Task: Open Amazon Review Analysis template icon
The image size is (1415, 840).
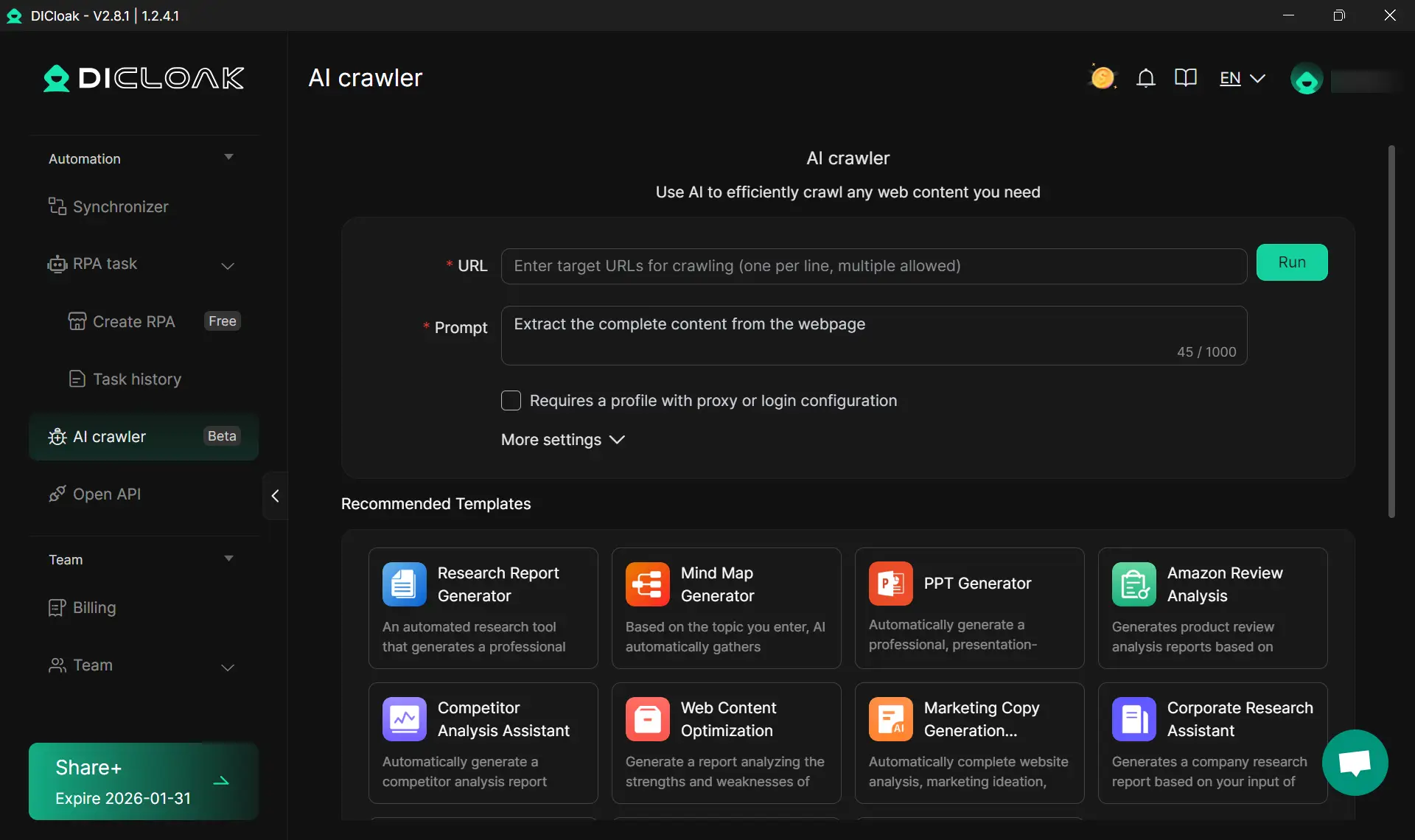Action: coord(1133,584)
